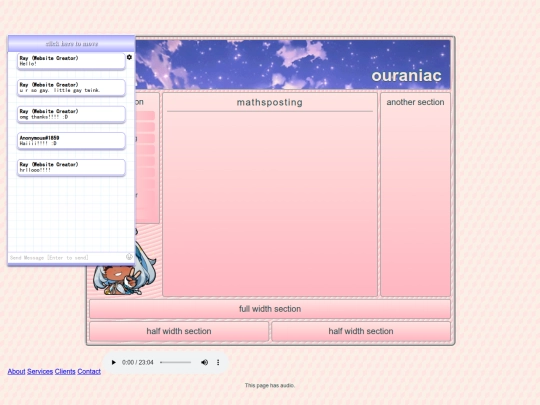Viewport: 540px width, 405px height.
Task: Click the 0:00 / 23:04 audio time
Action: click(x=138, y=362)
